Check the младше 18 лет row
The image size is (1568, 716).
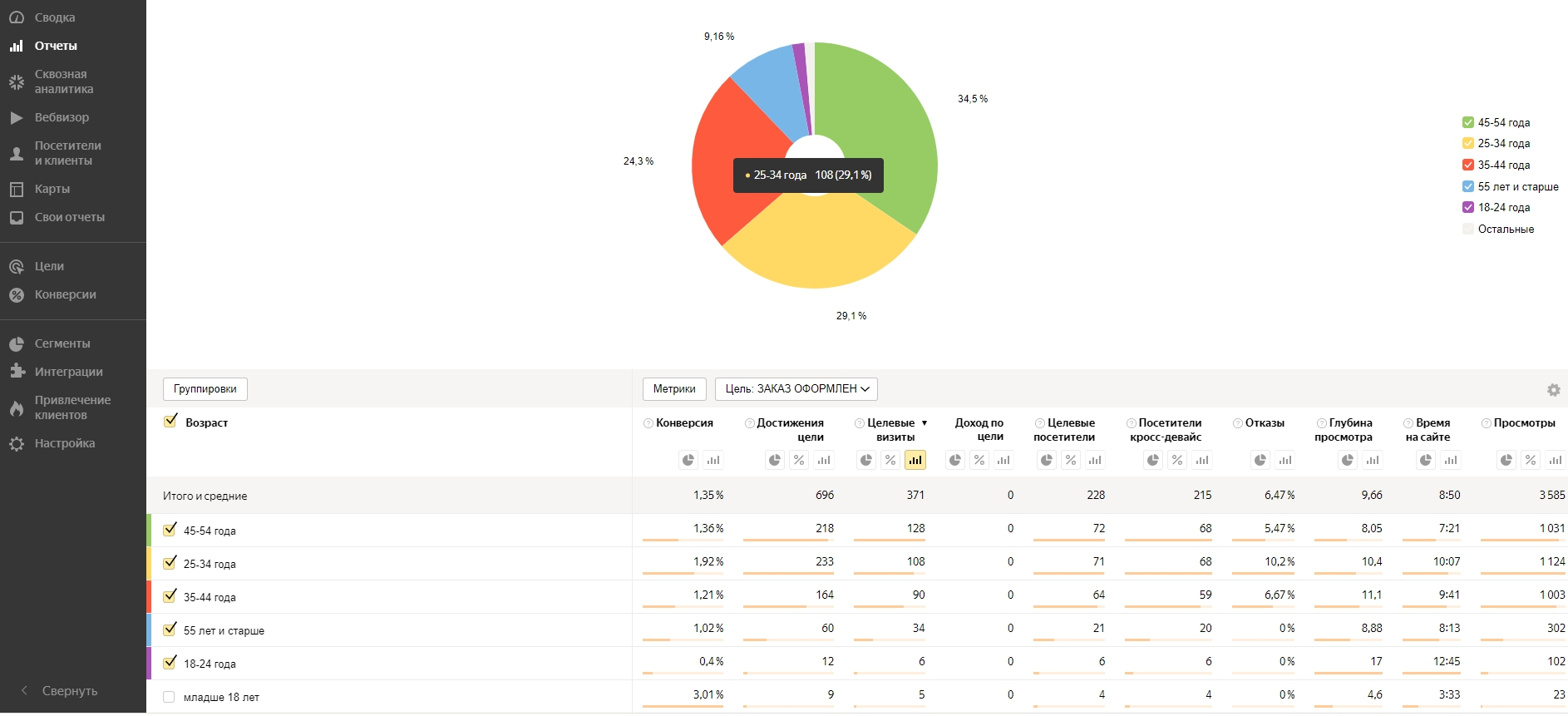click(169, 697)
